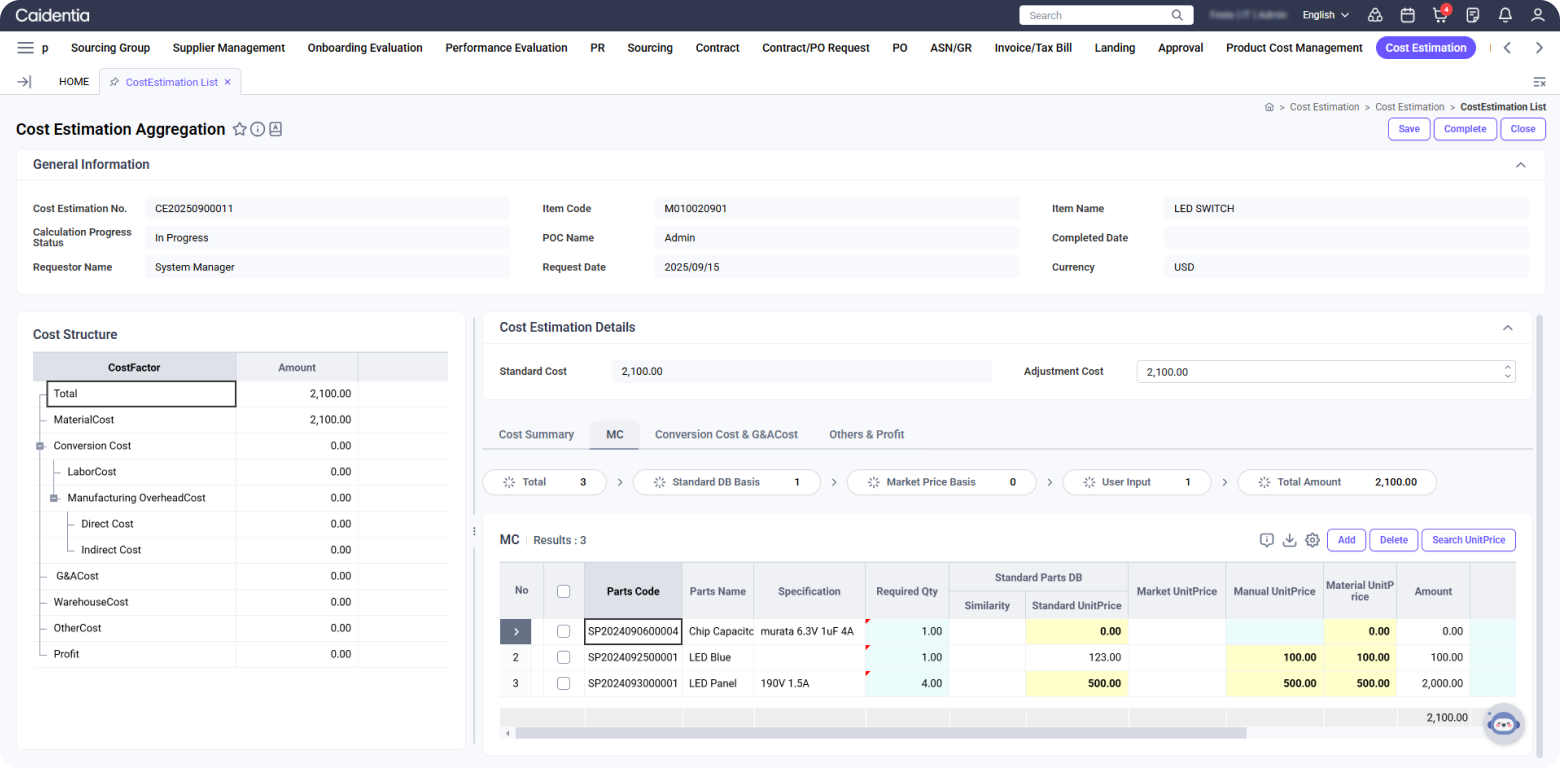Click the MC table horizontal scrollbar

(880, 733)
